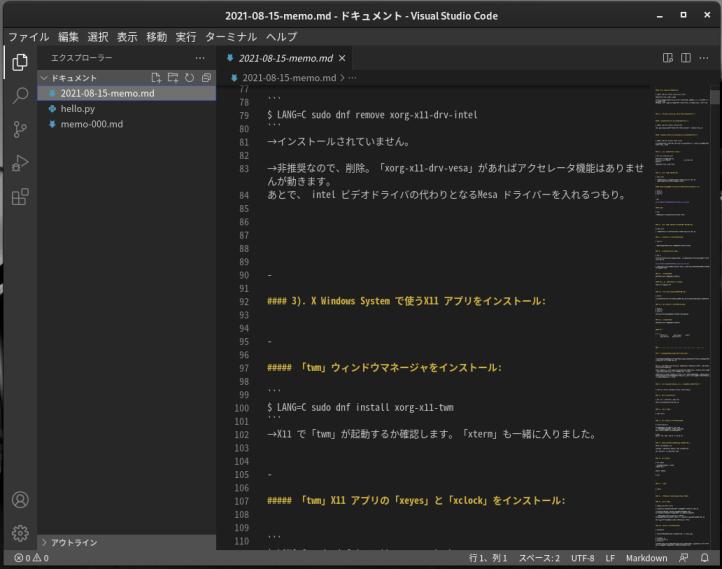Open the Accounts icon in activity bar
The width and height of the screenshot is (722, 569).
(x=20, y=499)
